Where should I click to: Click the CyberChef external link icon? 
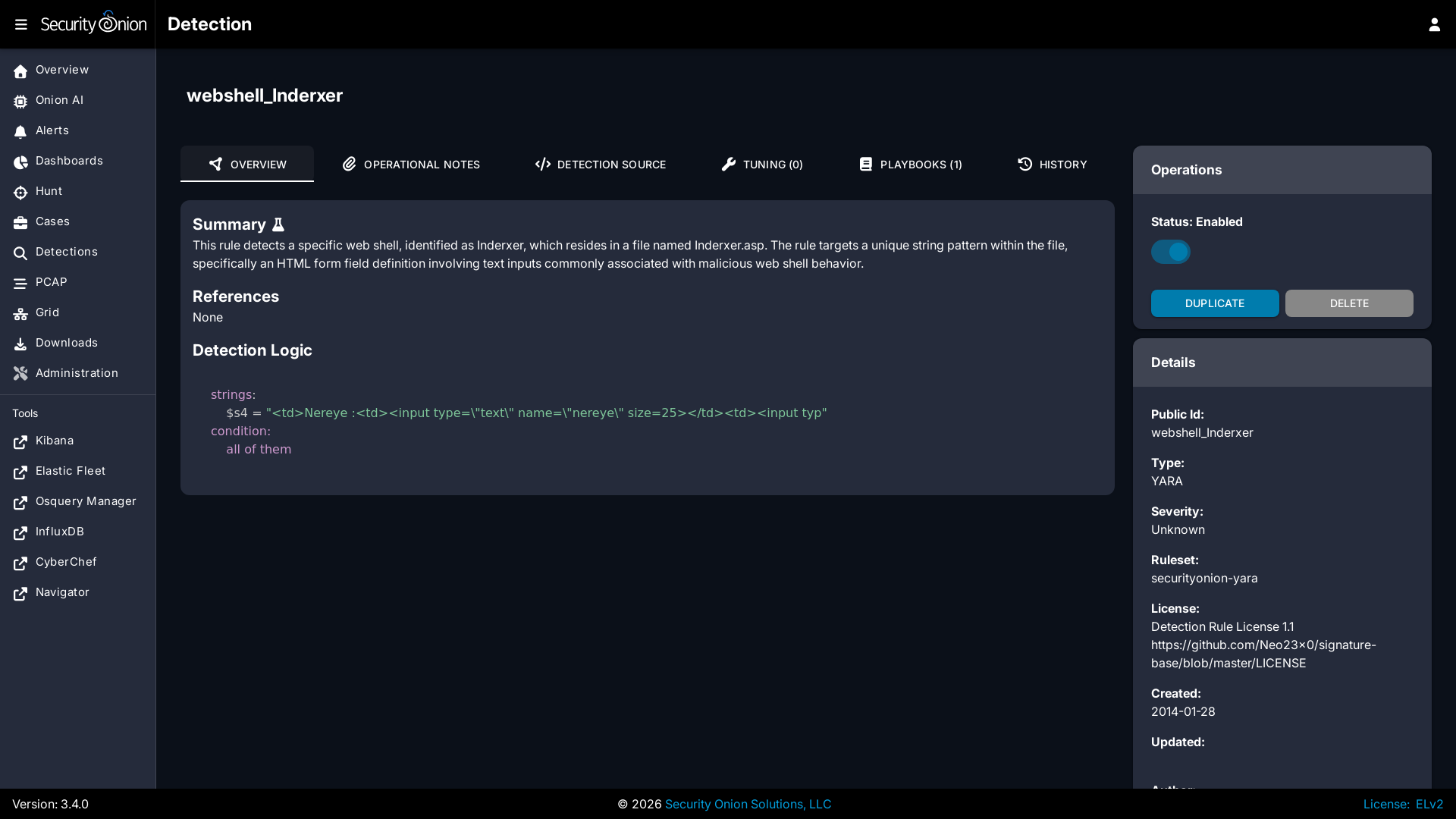click(20, 563)
